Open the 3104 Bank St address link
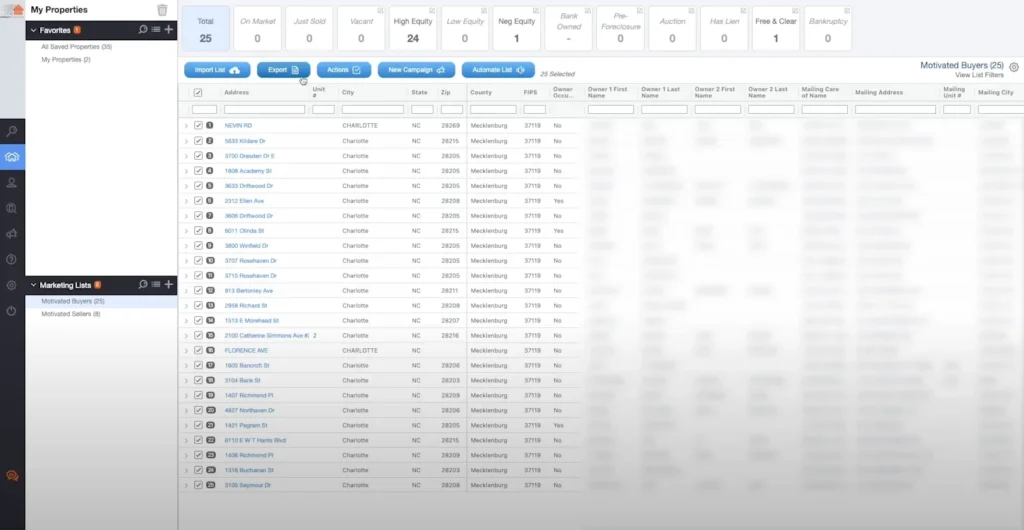This screenshot has width=1024, height=530. click(242, 381)
